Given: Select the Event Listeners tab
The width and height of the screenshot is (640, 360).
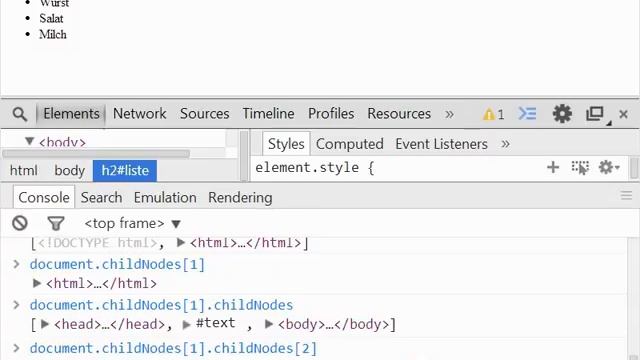Looking at the screenshot, I should click(x=441, y=144).
